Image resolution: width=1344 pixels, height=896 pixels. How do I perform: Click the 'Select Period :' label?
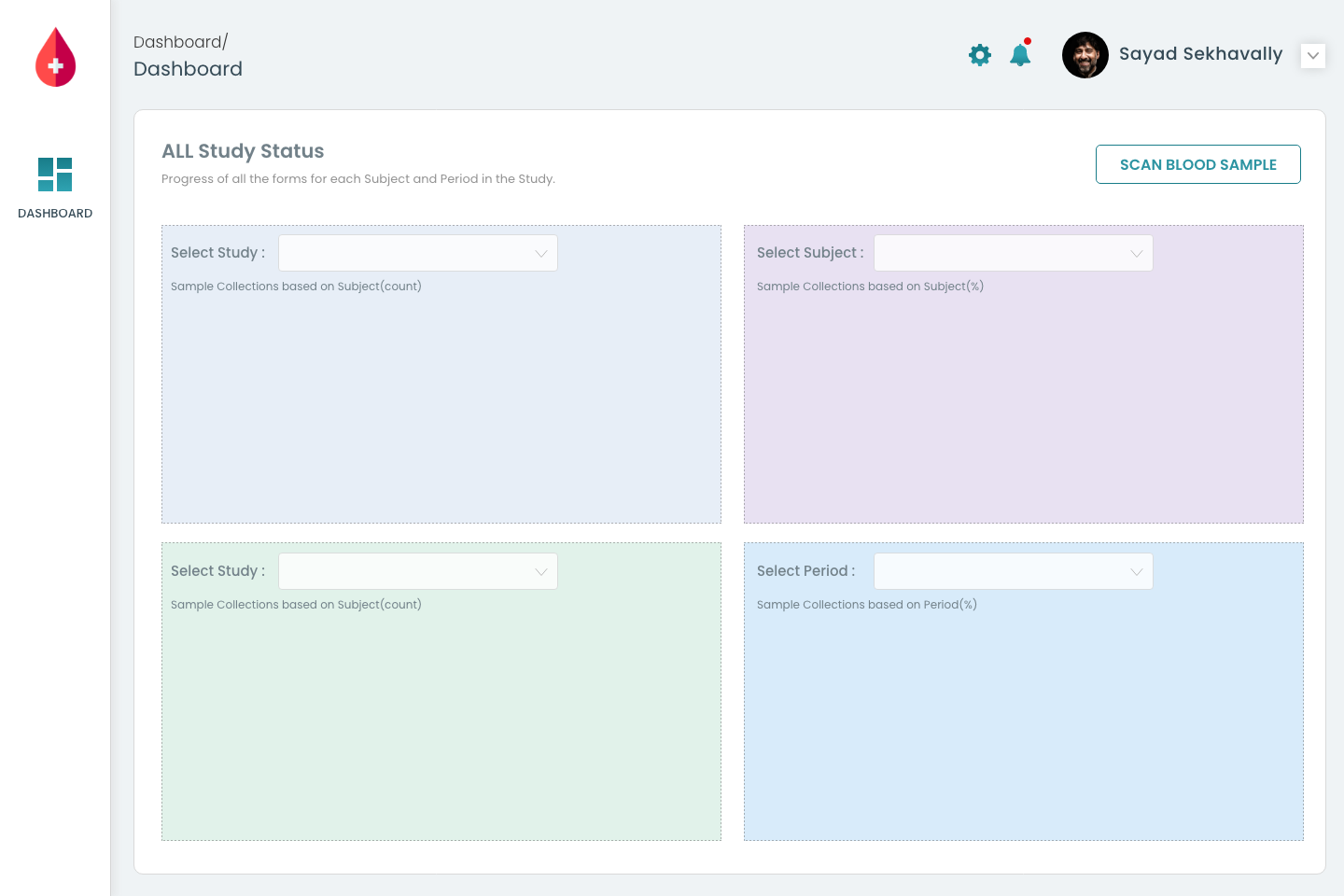[x=805, y=571]
